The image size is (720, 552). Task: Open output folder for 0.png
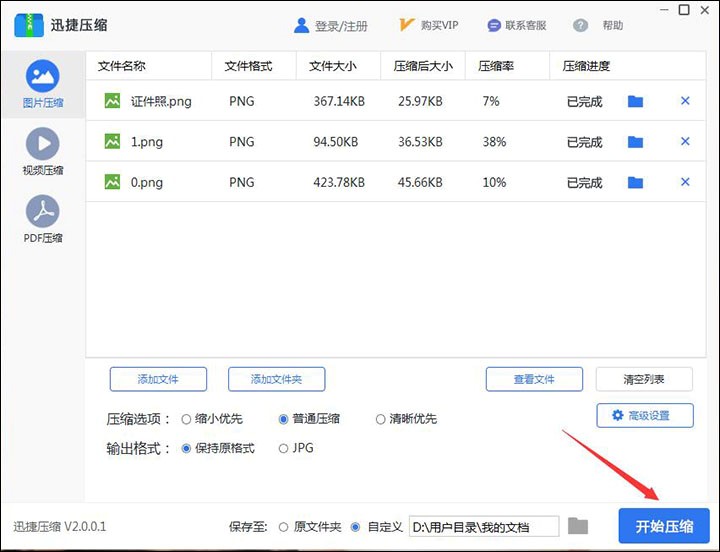636,182
